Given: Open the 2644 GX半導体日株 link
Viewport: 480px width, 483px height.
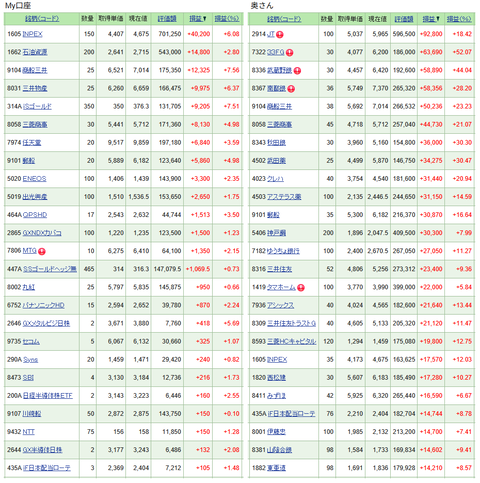Looking at the screenshot, I should tap(42, 450).
